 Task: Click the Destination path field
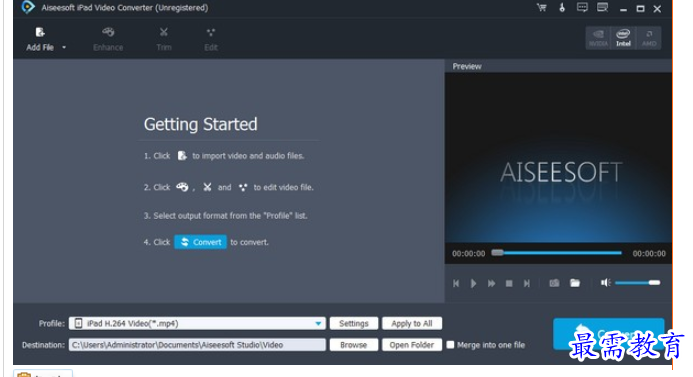(197, 345)
